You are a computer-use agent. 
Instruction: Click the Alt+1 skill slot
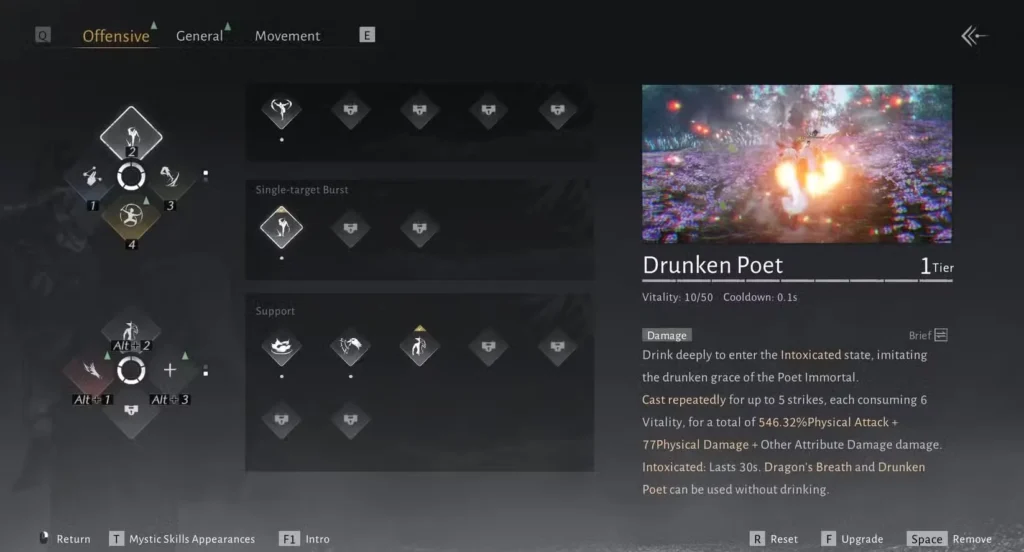pos(92,371)
